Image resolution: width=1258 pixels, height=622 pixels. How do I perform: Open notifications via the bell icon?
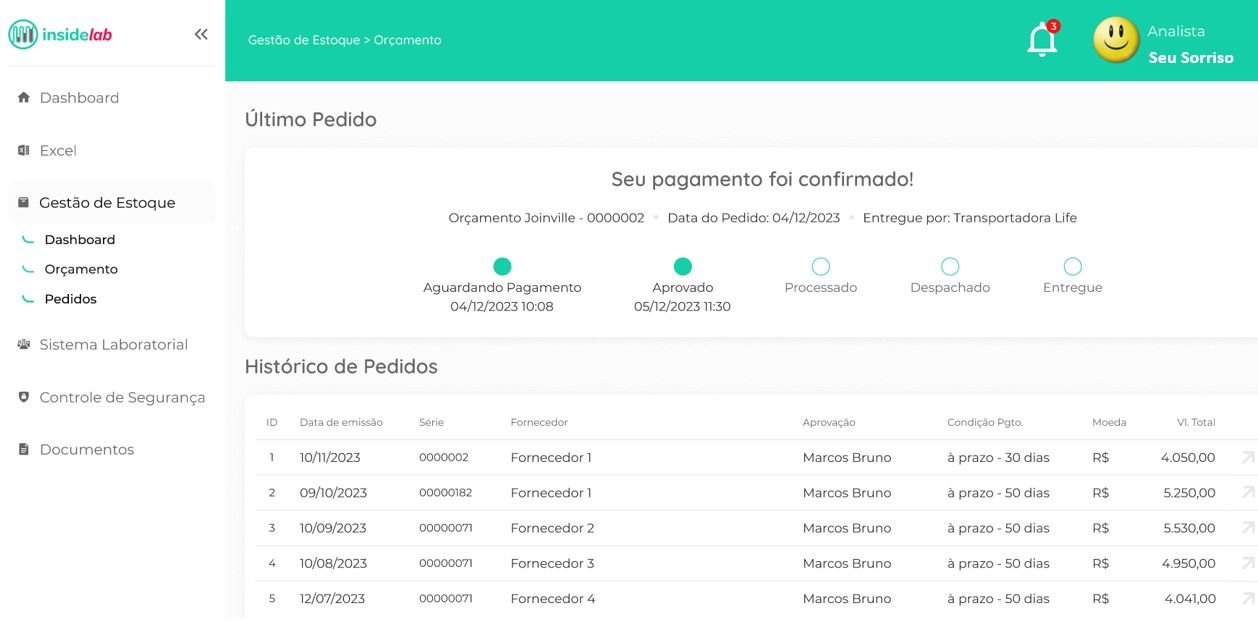pyautogui.click(x=1040, y=40)
